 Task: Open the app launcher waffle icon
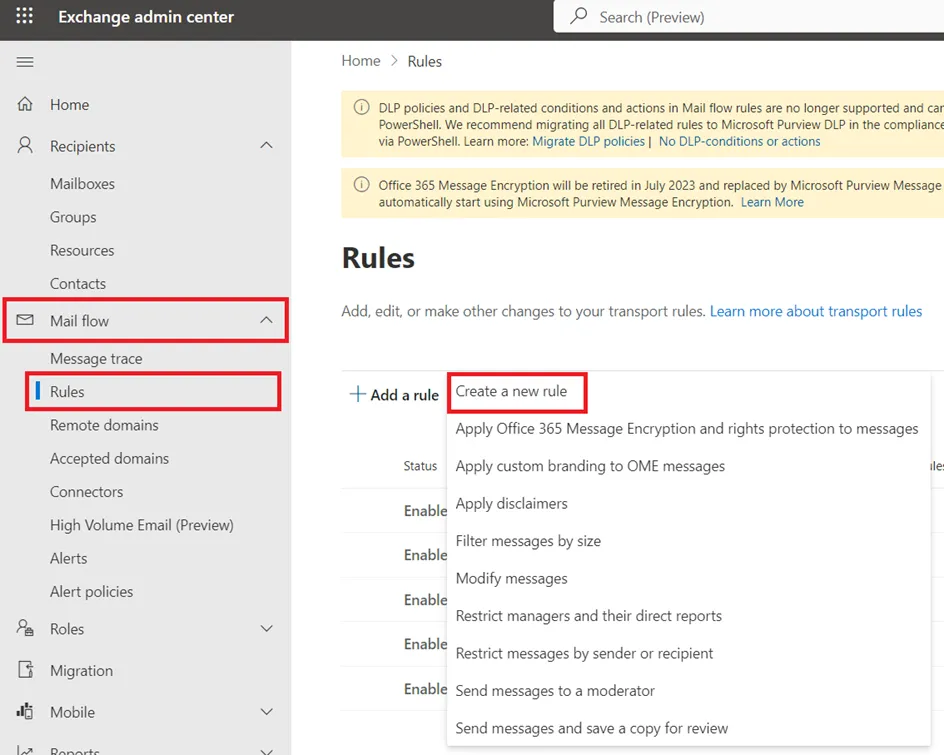[x=25, y=17]
